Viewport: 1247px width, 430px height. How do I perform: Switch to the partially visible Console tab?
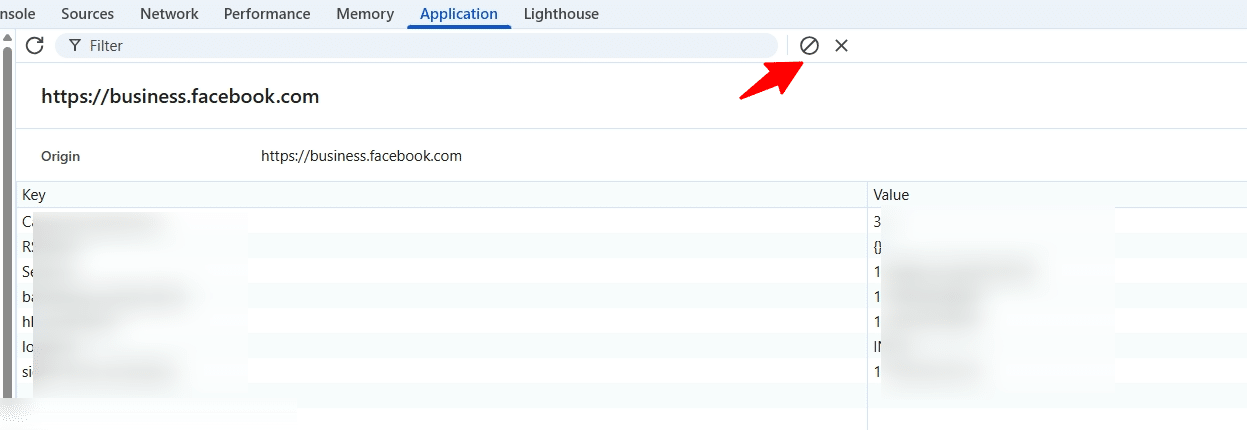point(18,14)
